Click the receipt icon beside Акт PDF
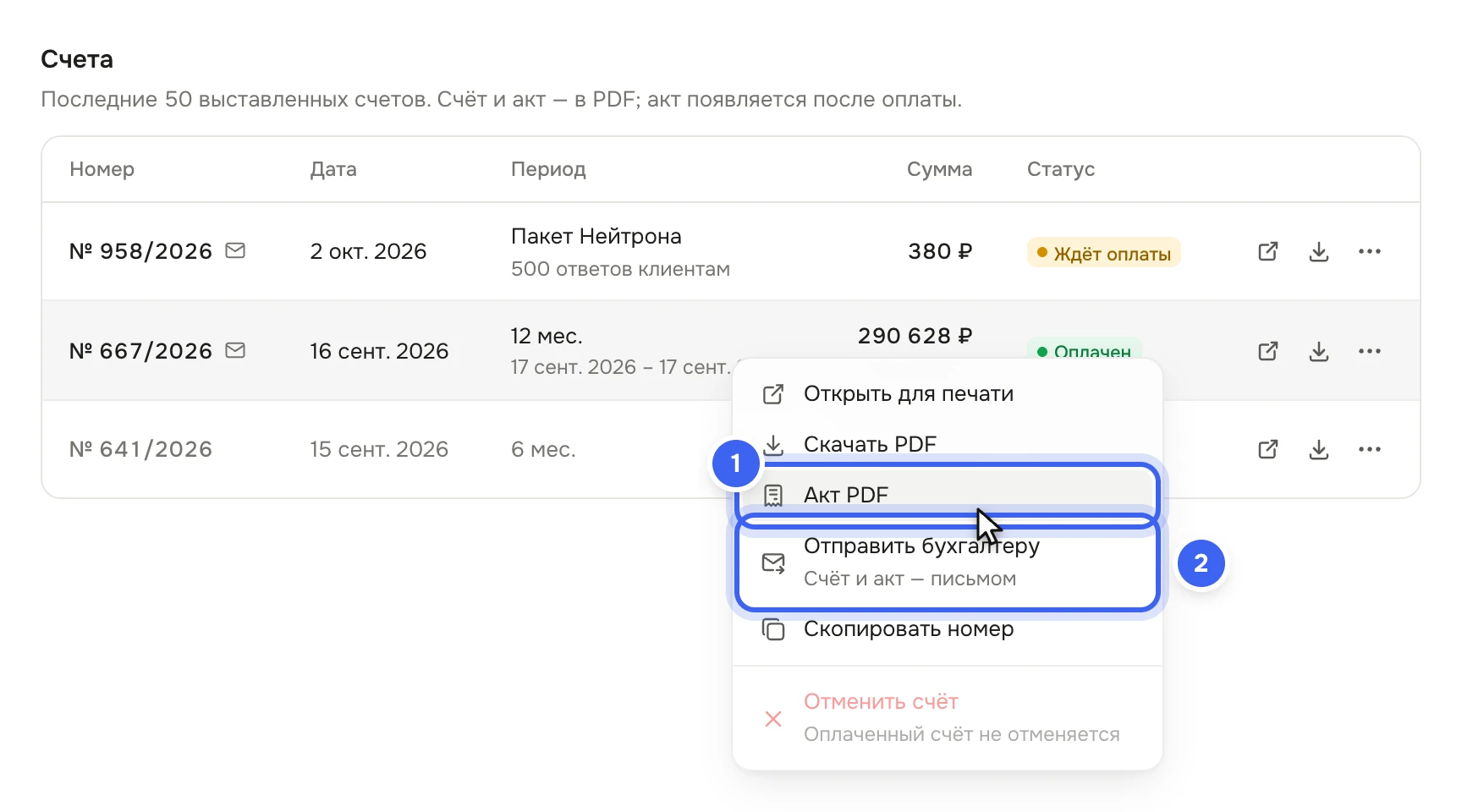 click(x=773, y=495)
